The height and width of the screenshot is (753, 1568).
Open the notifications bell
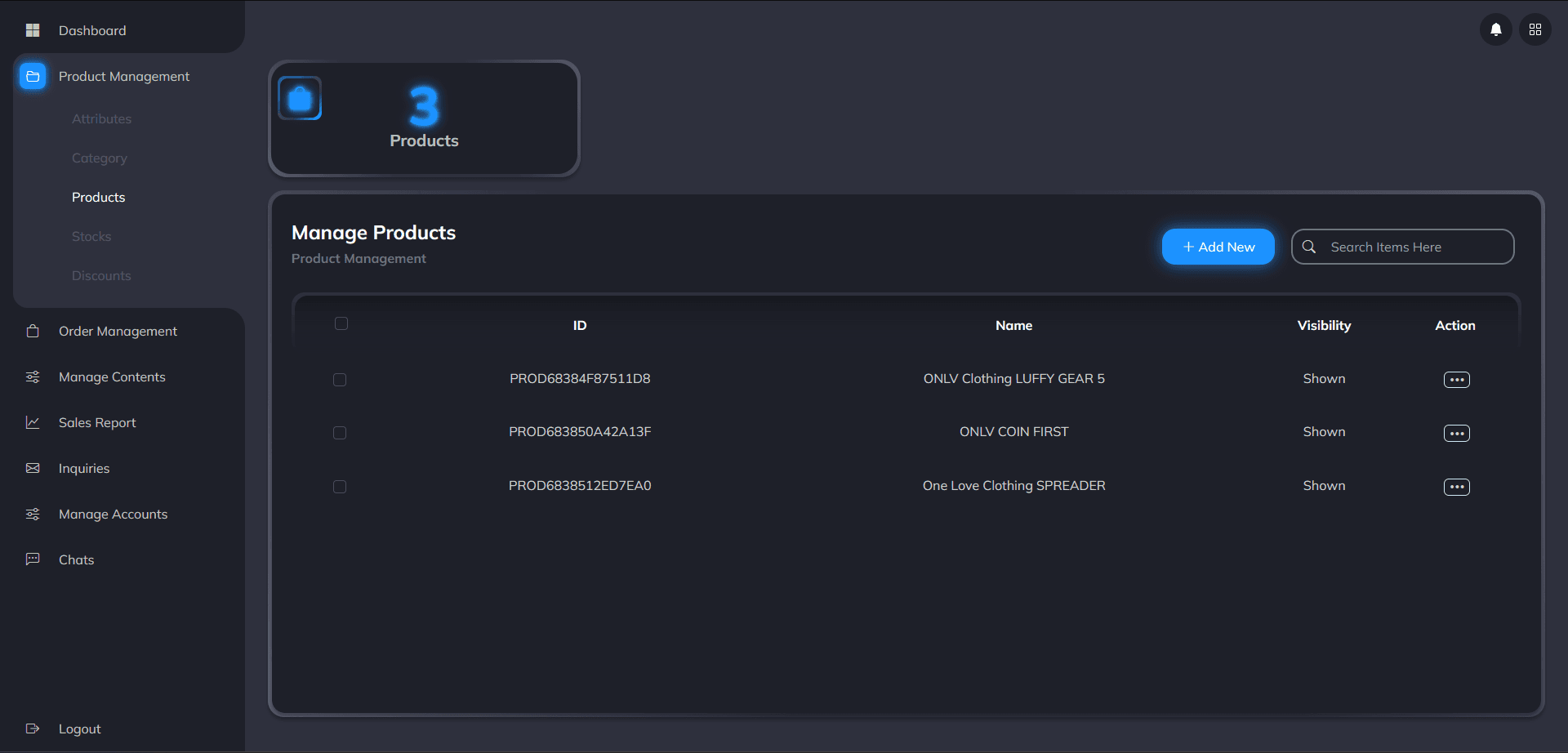pyautogui.click(x=1496, y=29)
